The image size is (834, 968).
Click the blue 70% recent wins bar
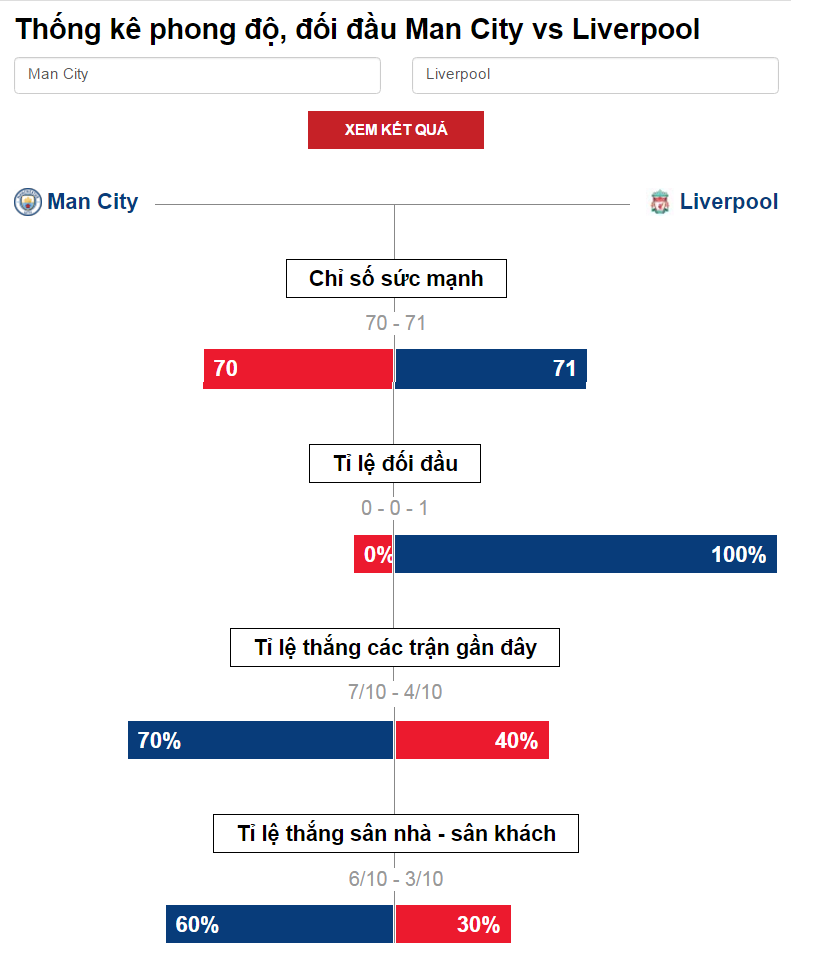point(261,740)
